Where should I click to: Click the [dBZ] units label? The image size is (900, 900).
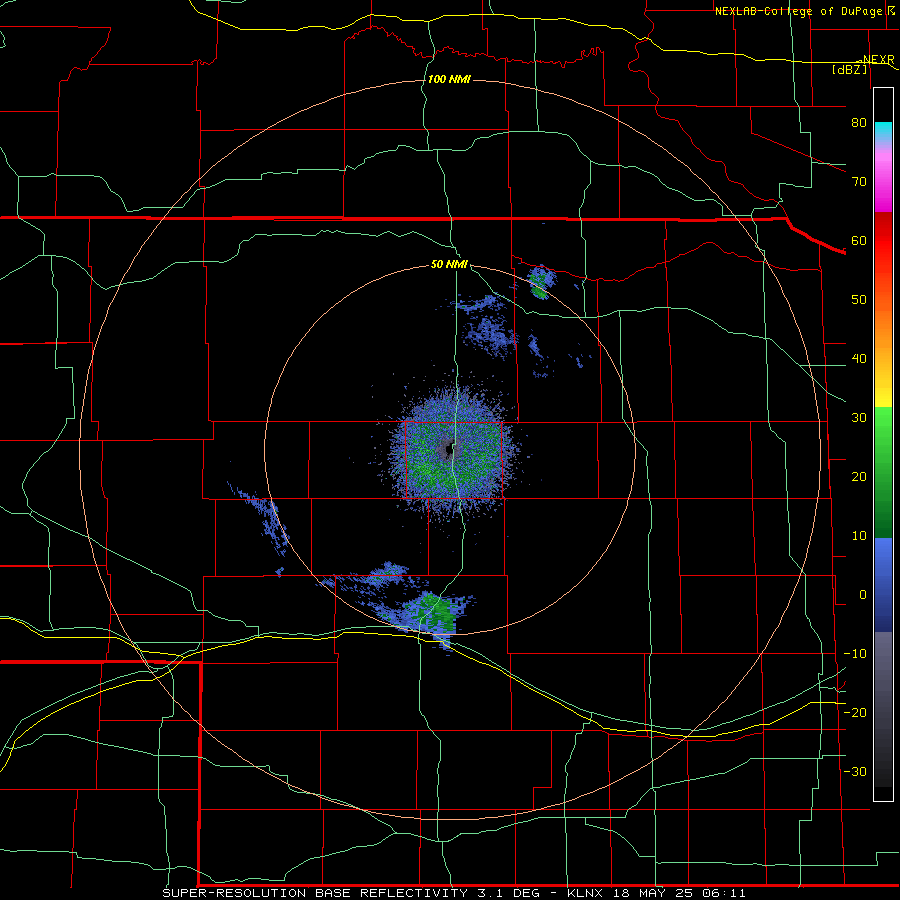(849, 69)
